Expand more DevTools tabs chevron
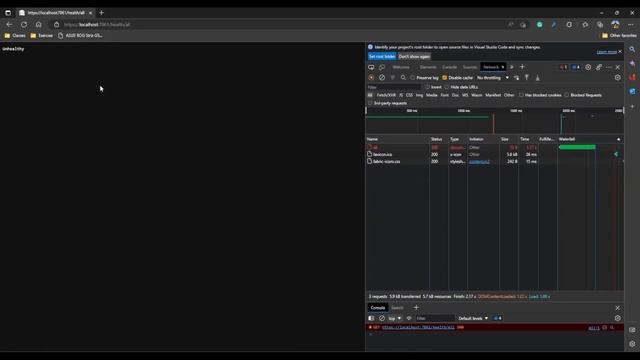The height and width of the screenshot is (360, 640). [x=511, y=67]
